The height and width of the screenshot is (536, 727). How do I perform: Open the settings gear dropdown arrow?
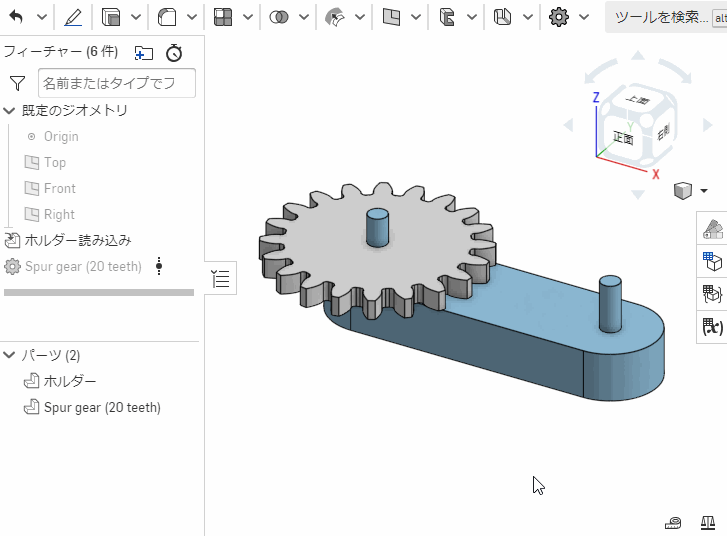(x=585, y=17)
